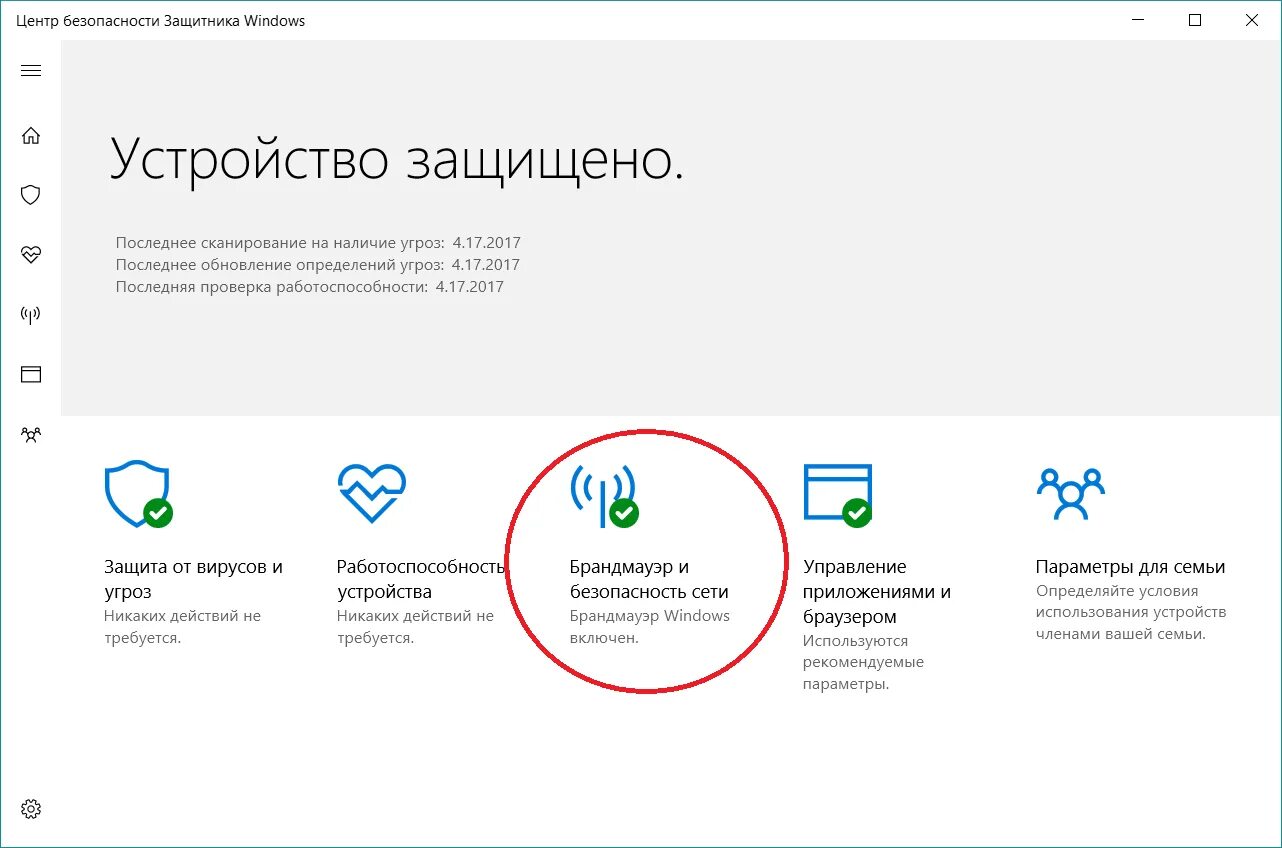Open 'Управление приложениями и браузером' heading
1282x848 pixels.
877,591
